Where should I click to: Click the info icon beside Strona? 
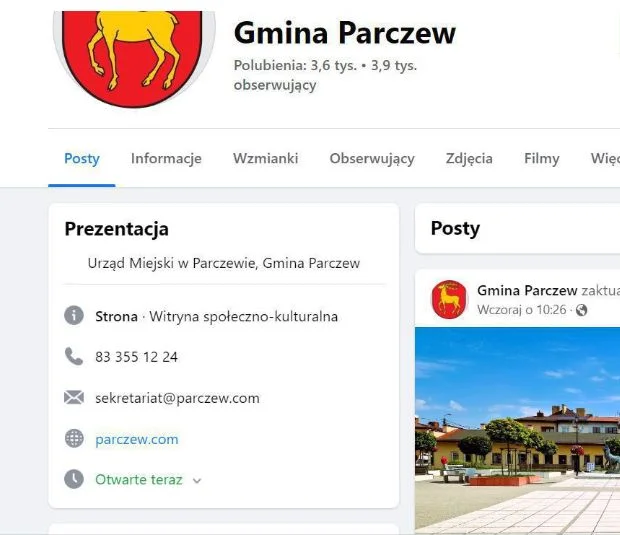point(74,316)
